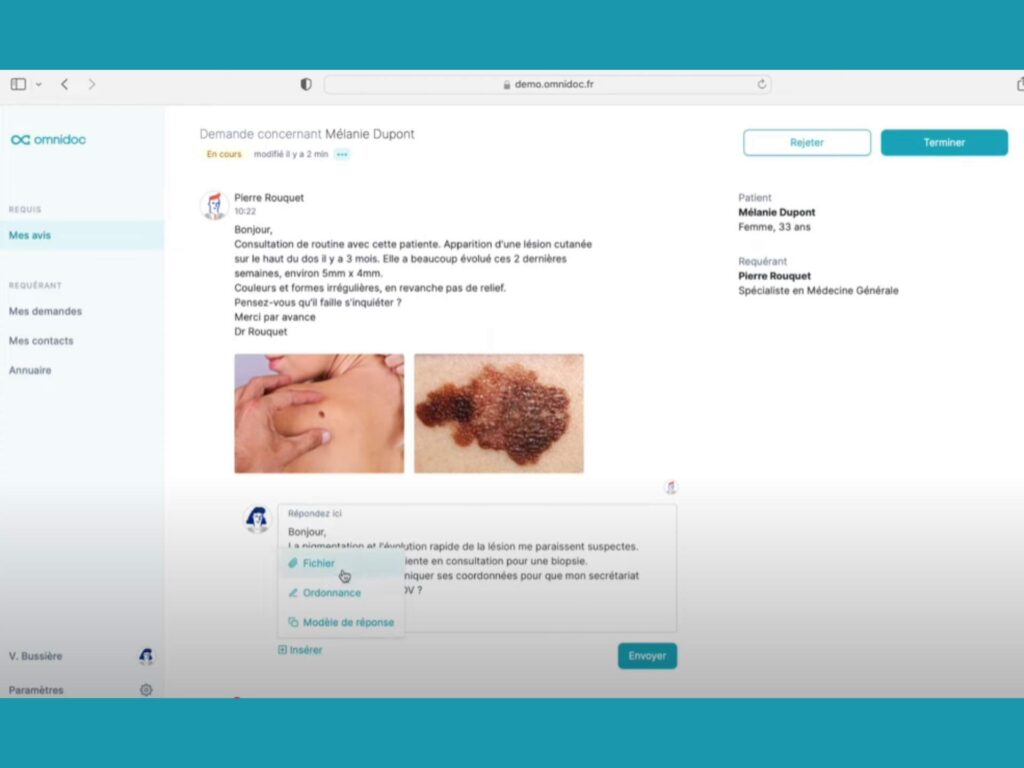Screen dimensions: 1024x768
Task: Select the Spécialiste en Médecine Générale text
Action: (818, 291)
